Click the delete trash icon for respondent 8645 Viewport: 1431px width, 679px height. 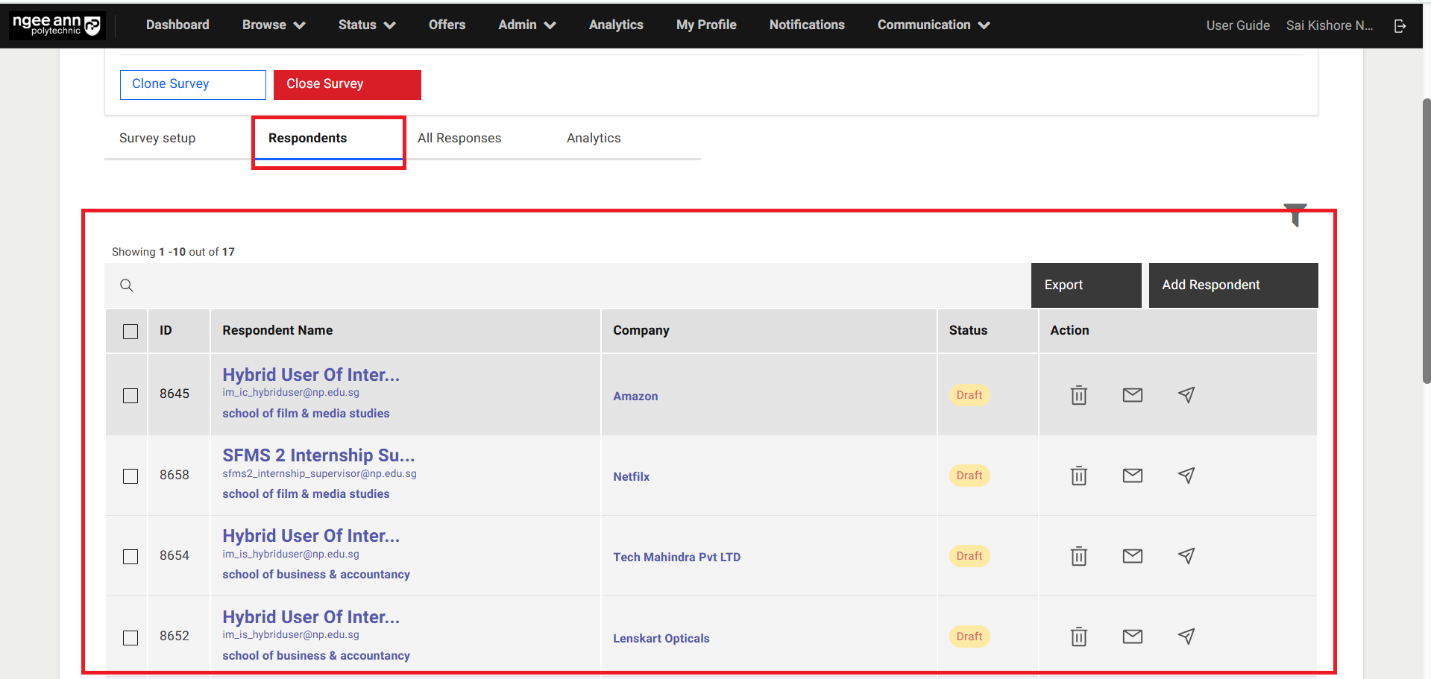point(1078,395)
